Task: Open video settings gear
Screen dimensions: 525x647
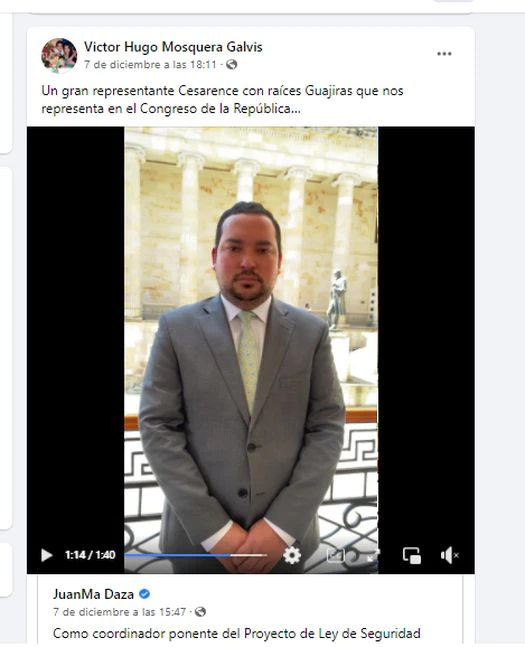Action: click(x=292, y=555)
